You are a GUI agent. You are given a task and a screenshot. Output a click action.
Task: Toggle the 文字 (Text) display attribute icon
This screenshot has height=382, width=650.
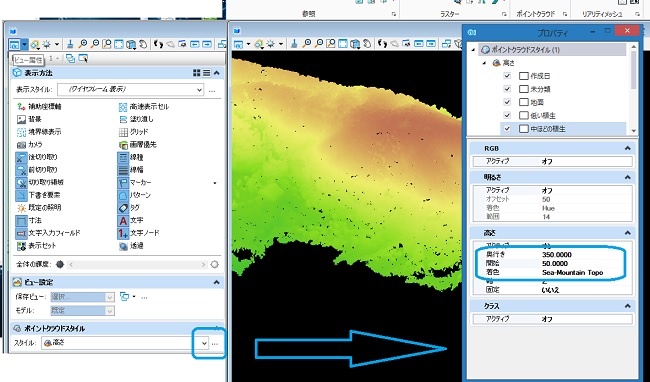[x=123, y=220]
